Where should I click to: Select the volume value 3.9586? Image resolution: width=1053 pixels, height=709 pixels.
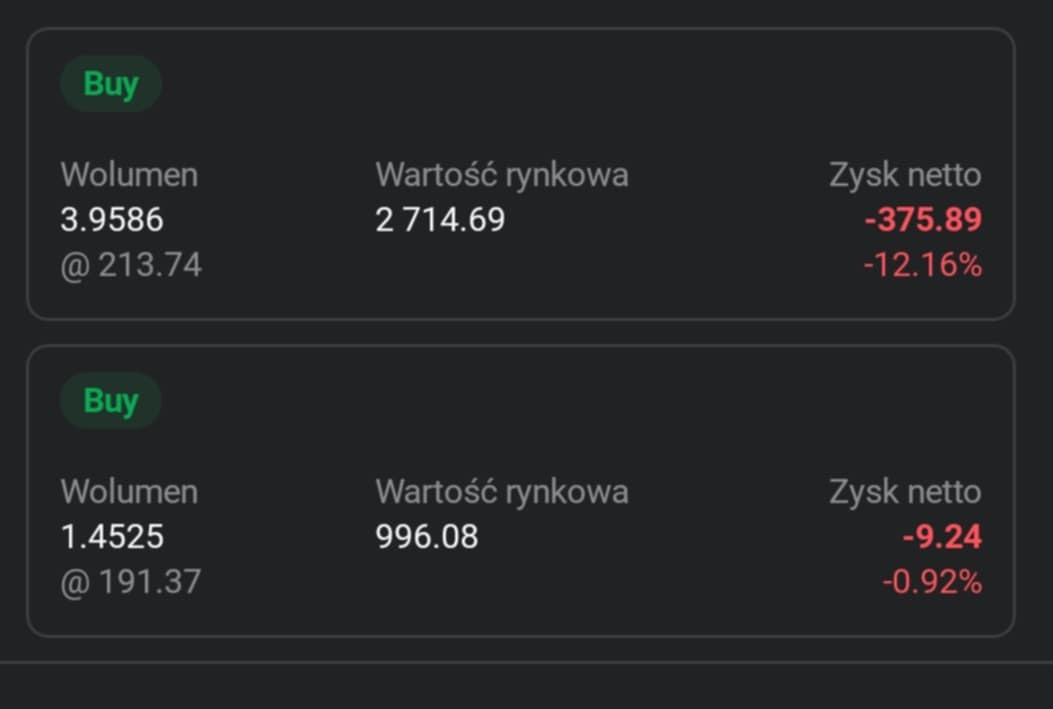point(112,219)
